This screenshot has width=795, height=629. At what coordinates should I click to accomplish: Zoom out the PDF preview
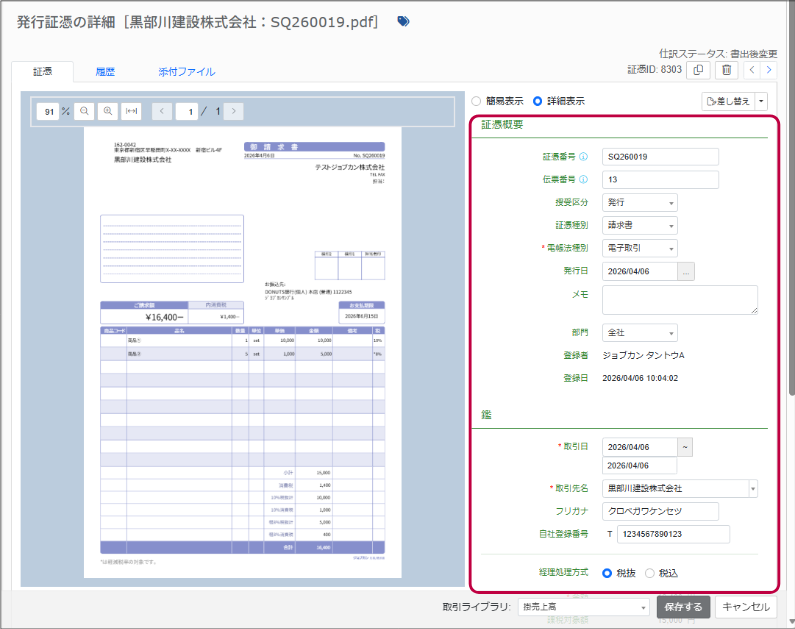pos(84,111)
